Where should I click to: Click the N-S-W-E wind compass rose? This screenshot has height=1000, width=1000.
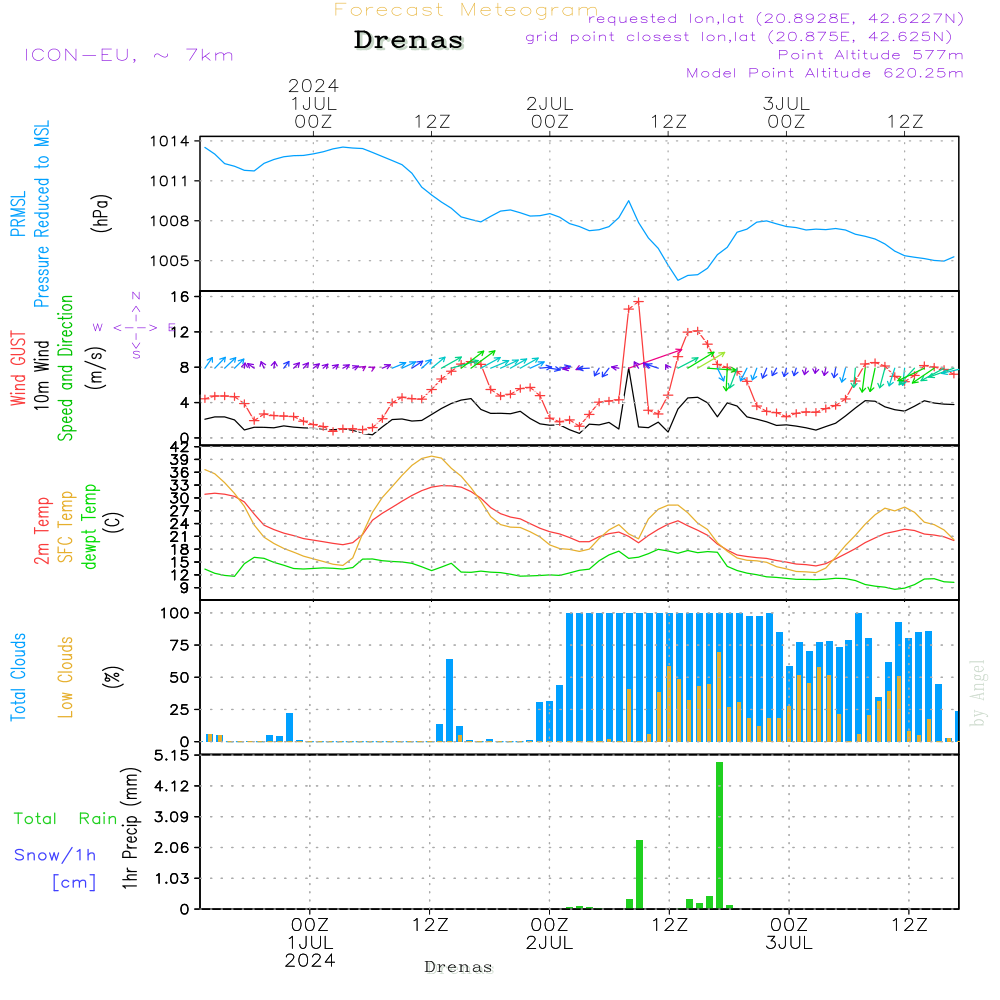tap(135, 327)
